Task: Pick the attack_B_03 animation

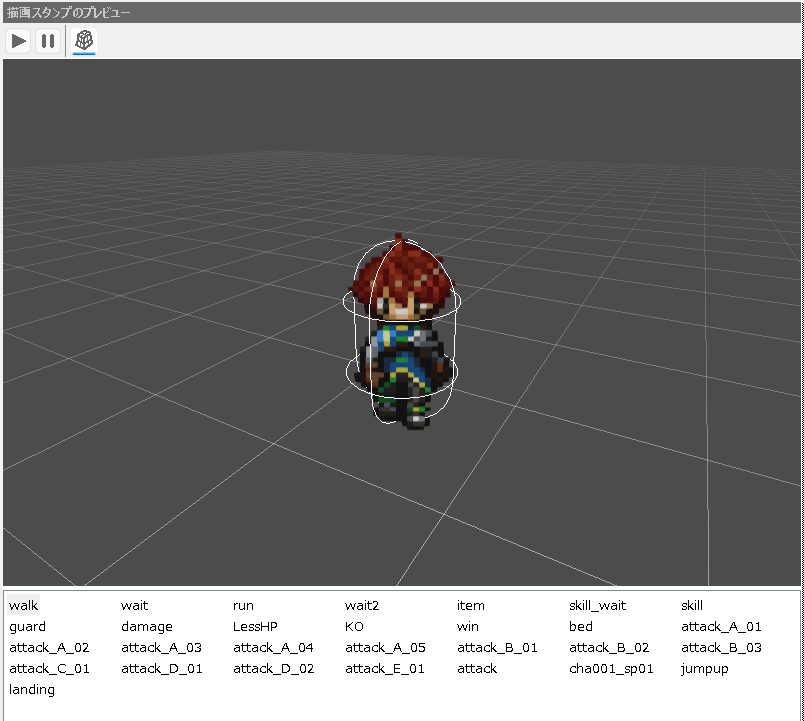Action: (721, 647)
